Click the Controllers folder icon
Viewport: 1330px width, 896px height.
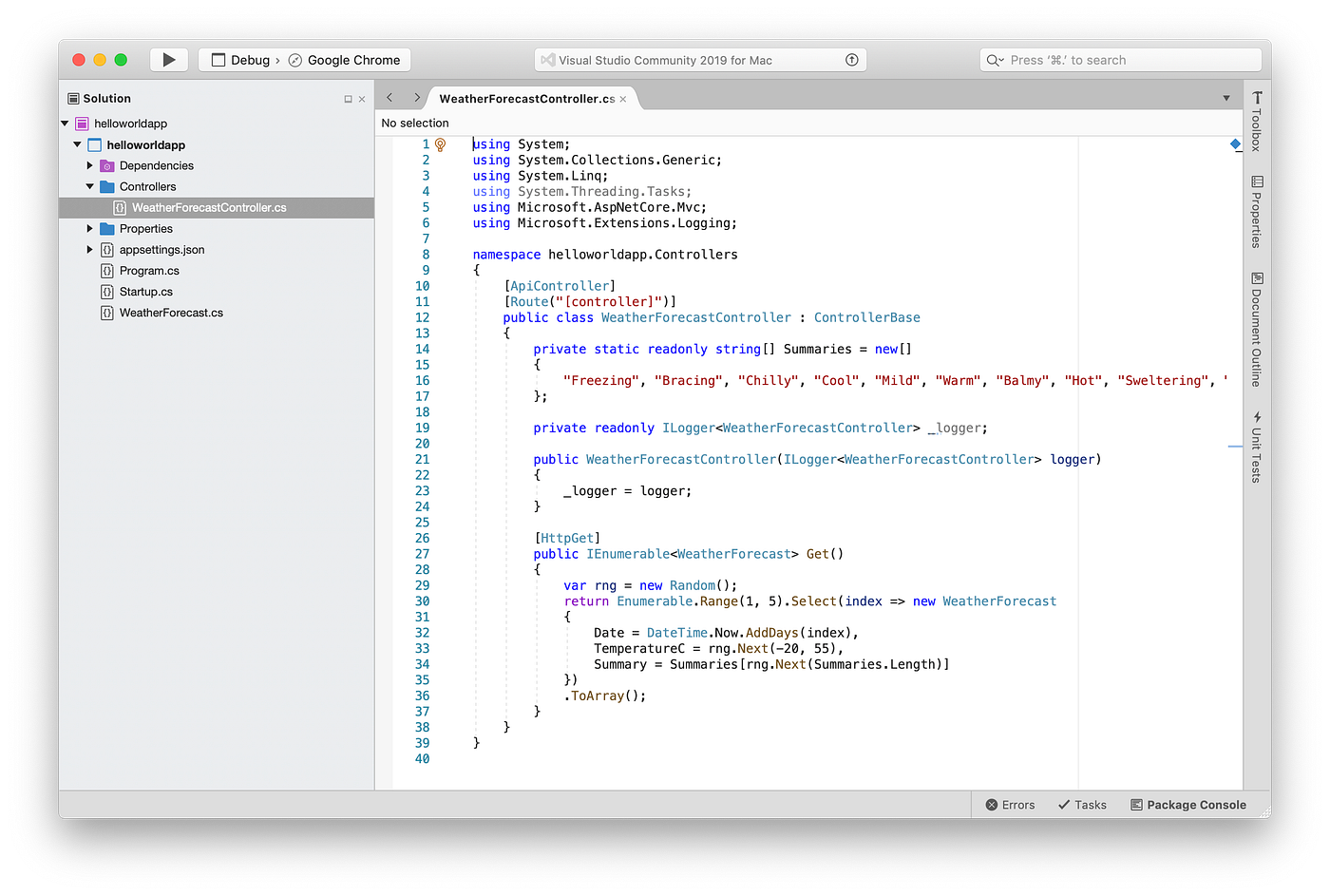click(x=107, y=186)
